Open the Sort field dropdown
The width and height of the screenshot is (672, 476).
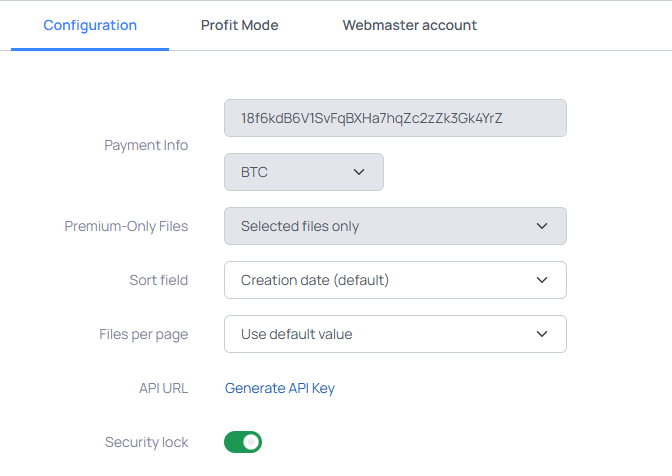(x=395, y=280)
